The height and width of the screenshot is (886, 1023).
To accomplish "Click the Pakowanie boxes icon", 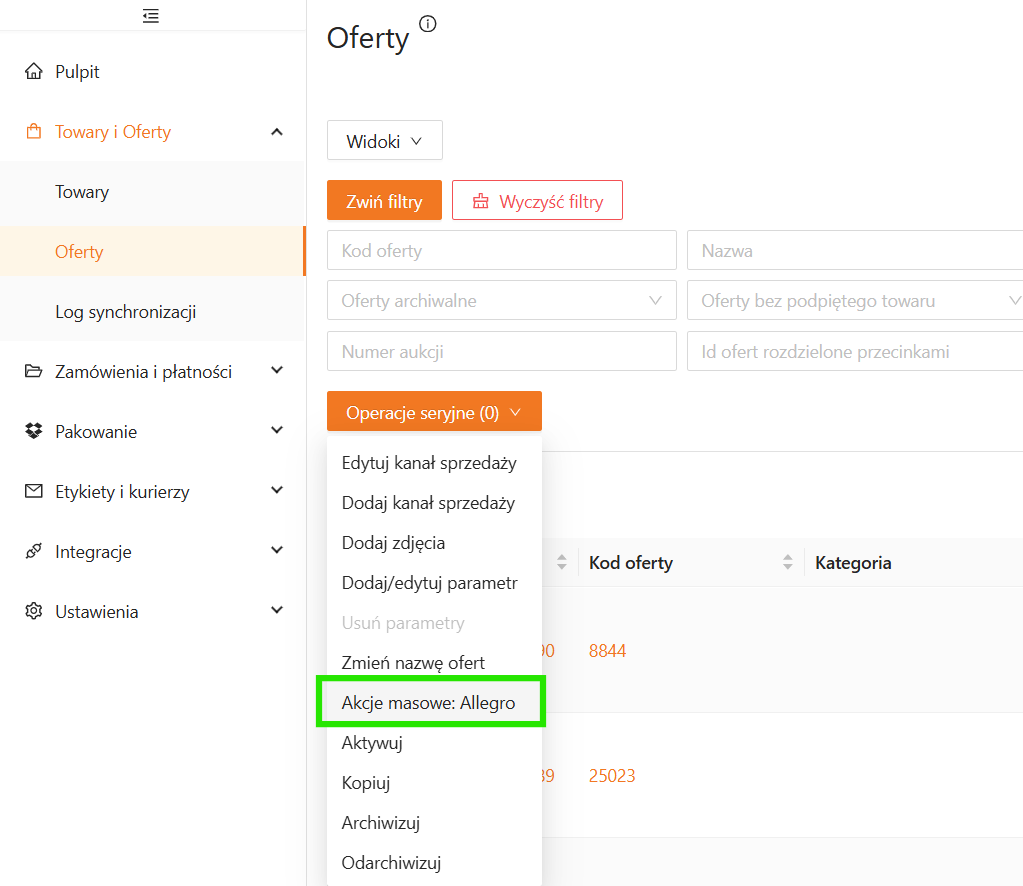I will pyautogui.click(x=34, y=432).
